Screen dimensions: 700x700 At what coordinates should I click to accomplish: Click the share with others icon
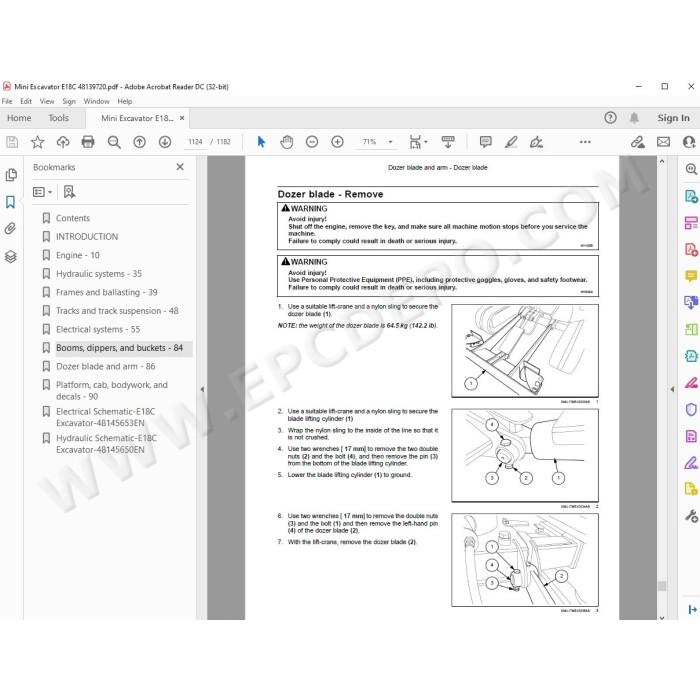[689, 142]
